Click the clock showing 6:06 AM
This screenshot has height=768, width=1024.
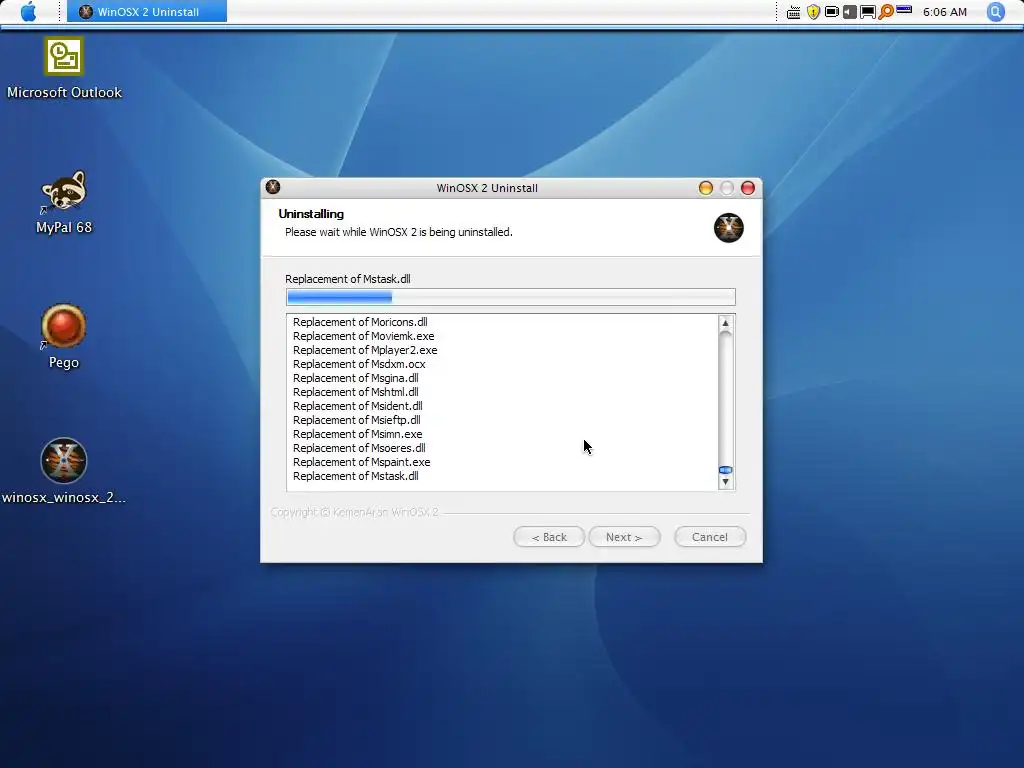944,12
